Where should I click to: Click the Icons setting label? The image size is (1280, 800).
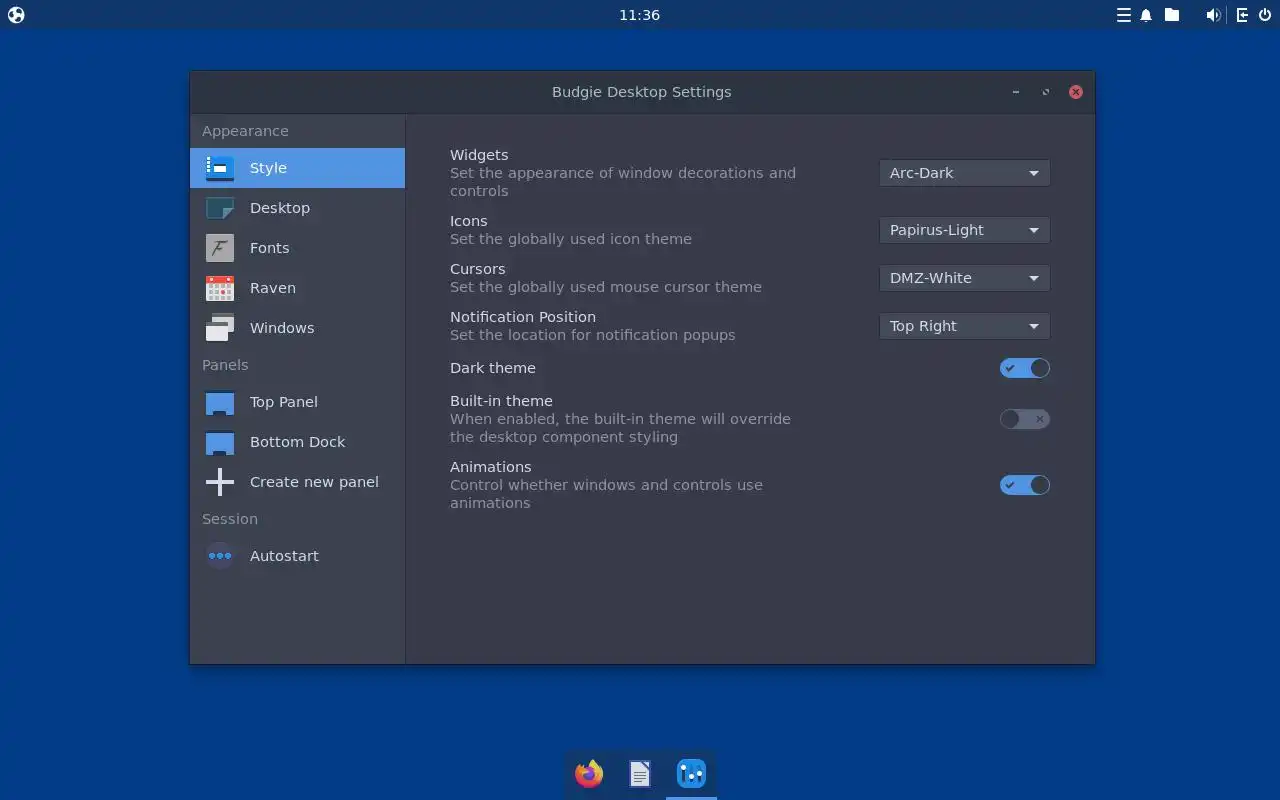469,221
